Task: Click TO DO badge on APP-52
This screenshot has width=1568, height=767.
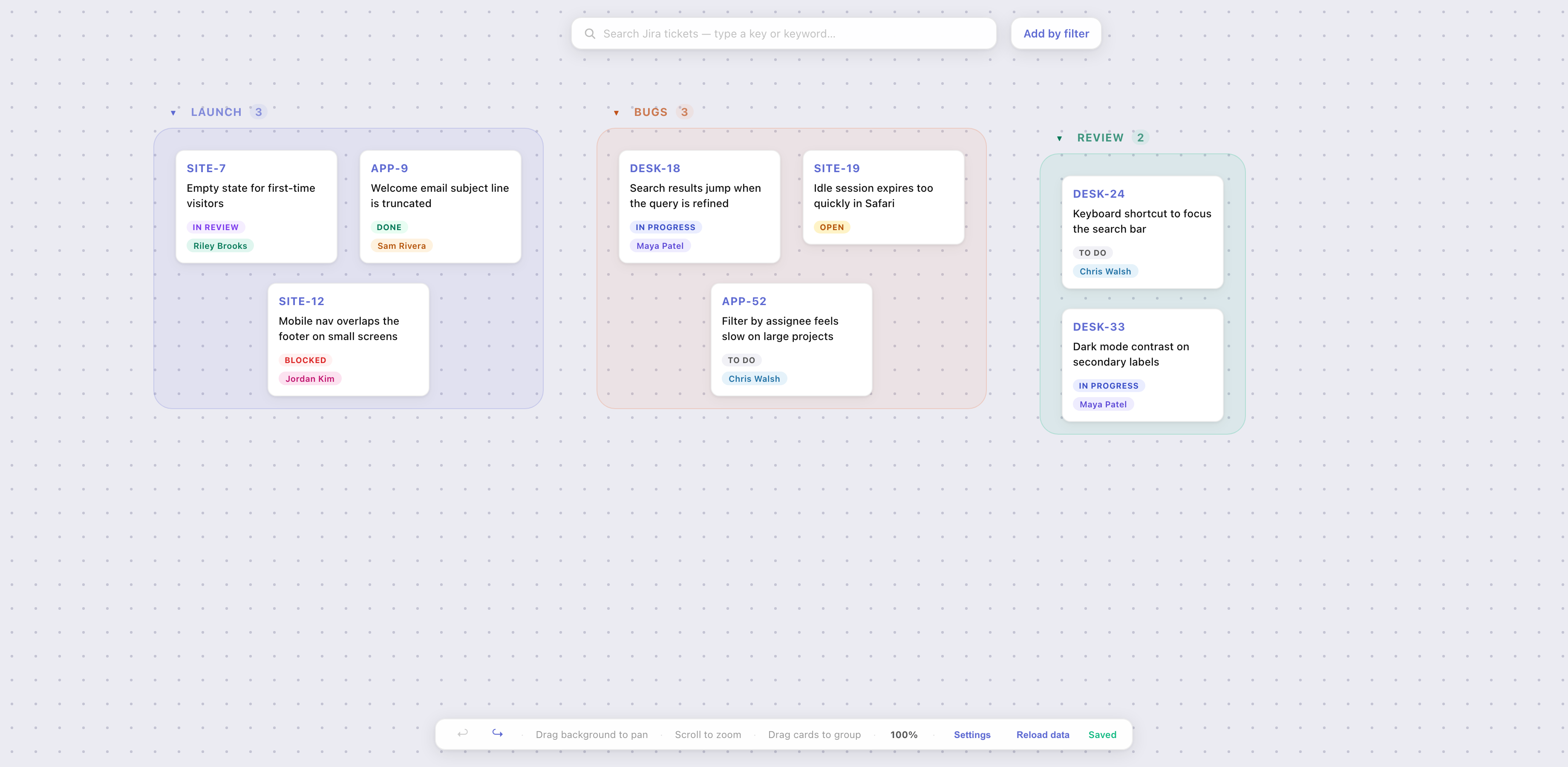Action: tap(741, 360)
